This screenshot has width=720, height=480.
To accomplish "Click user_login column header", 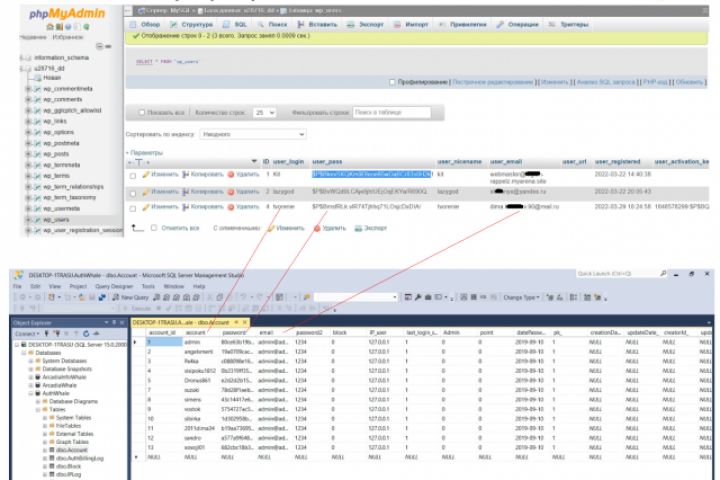I will point(288,162).
